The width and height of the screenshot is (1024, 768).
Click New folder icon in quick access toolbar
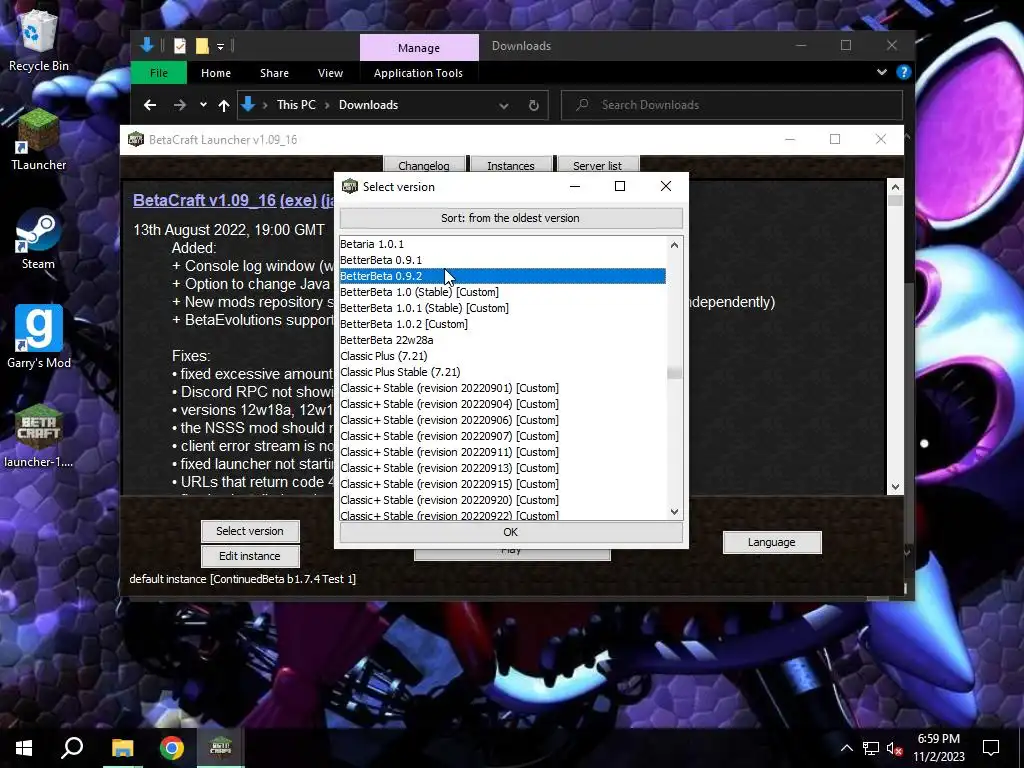[x=202, y=46]
